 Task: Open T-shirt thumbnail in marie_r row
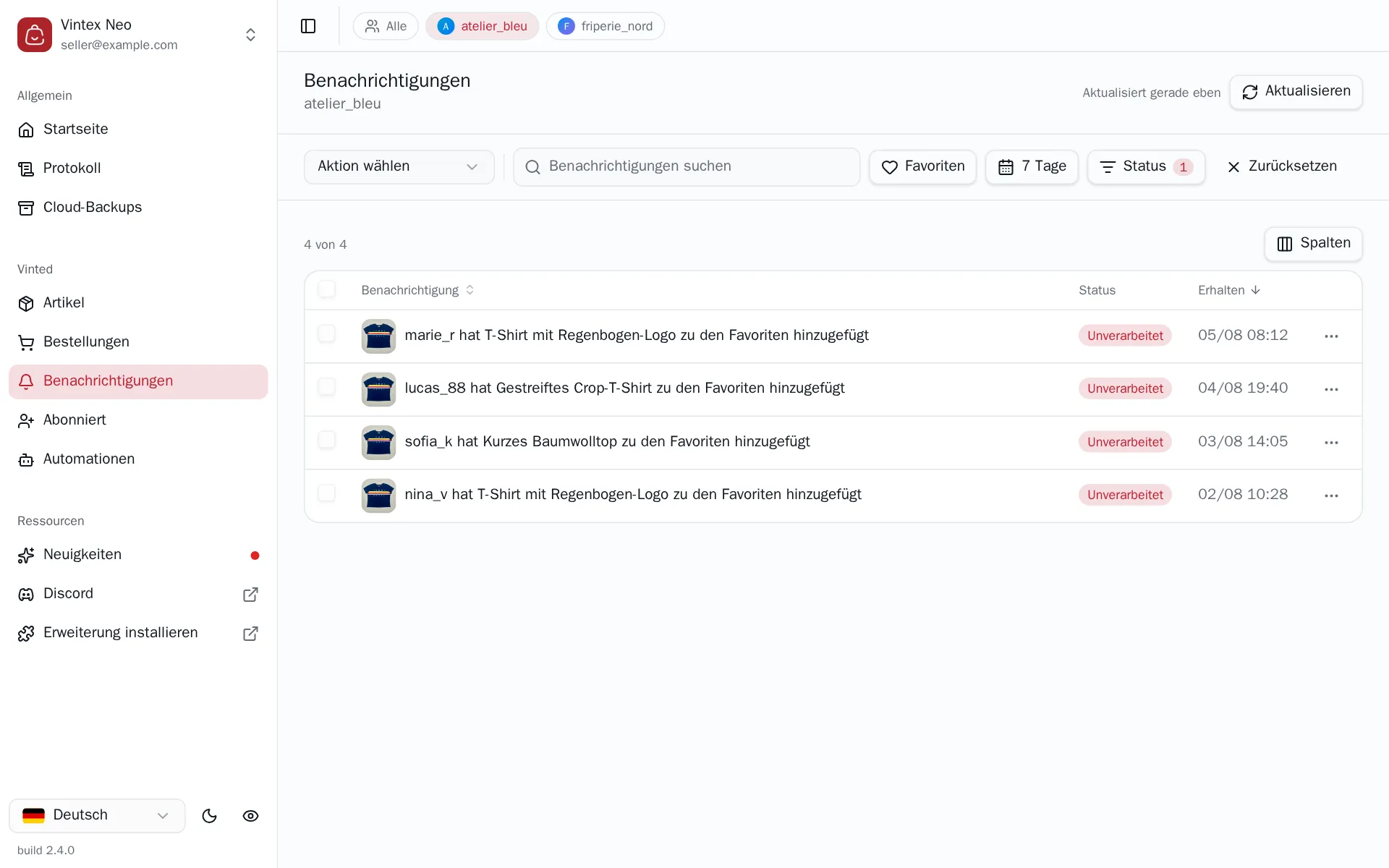pos(378,336)
